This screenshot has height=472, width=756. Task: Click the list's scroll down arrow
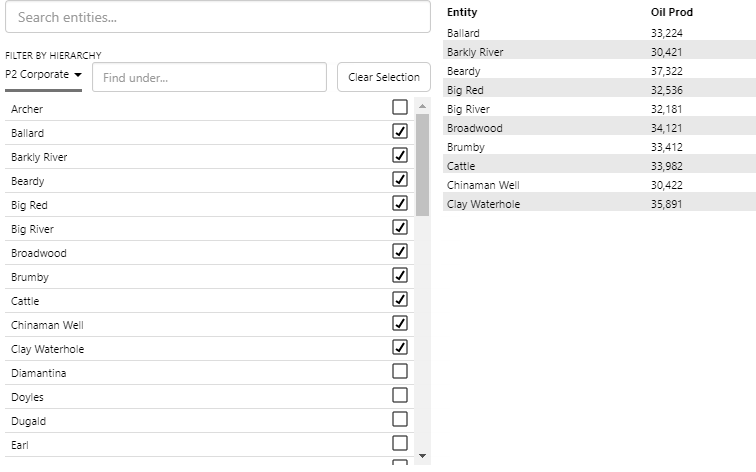pyautogui.click(x=422, y=455)
